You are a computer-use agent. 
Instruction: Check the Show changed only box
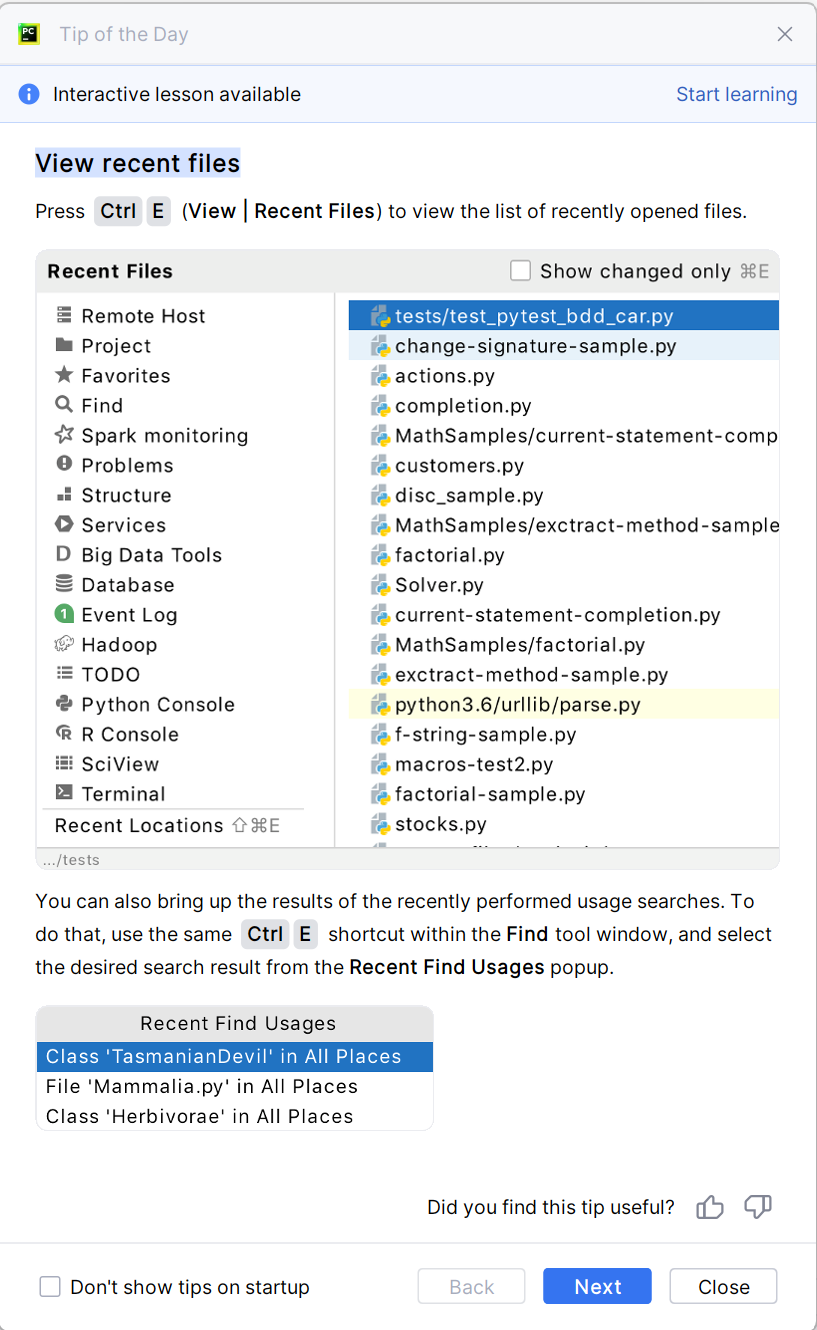click(x=520, y=271)
